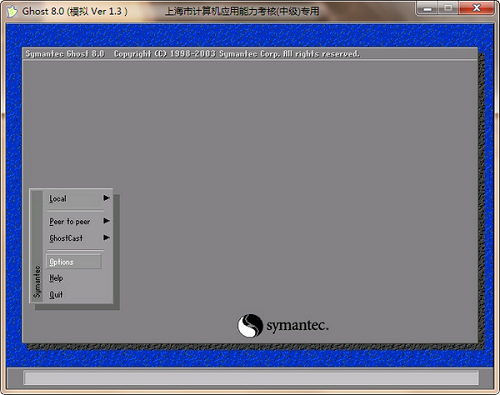Open the GhostCast menu entry

[66, 238]
